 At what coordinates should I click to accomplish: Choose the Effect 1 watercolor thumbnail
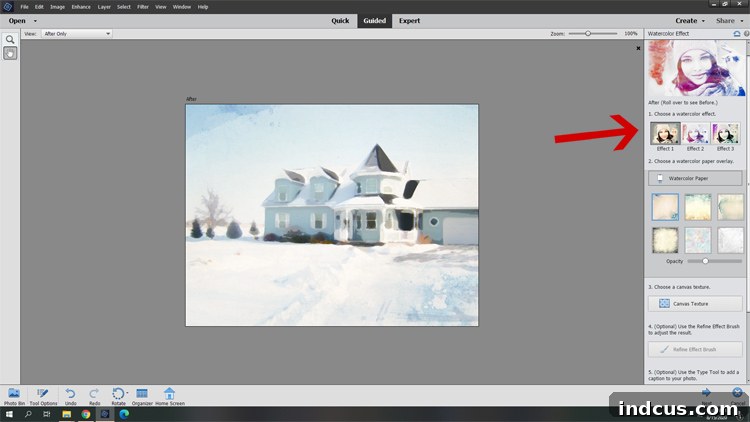[665, 133]
